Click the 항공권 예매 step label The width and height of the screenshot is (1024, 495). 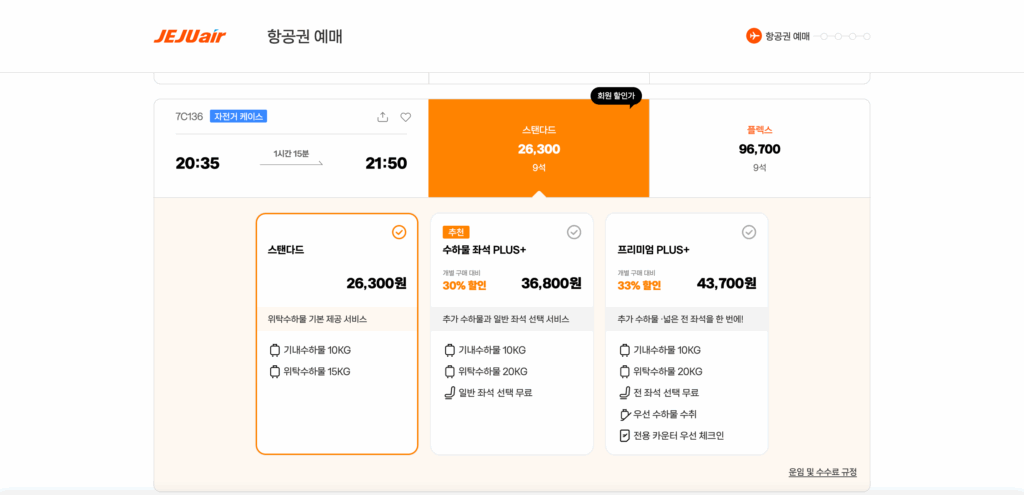tap(787, 36)
